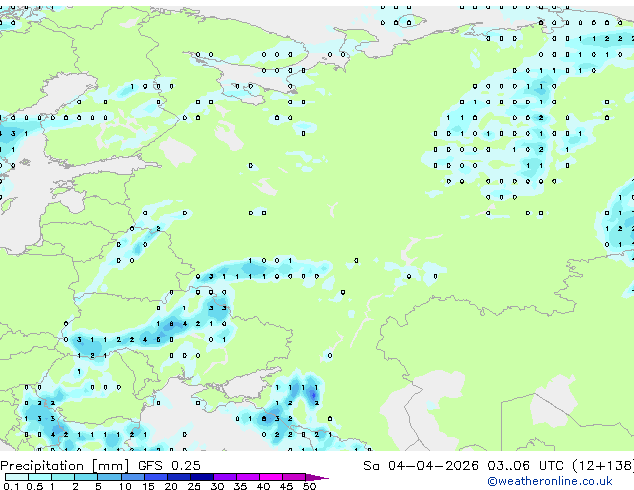The image size is (634, 490).
Task: Select the 0.1–0.5 mm legend color
Action: pos(17,477)
